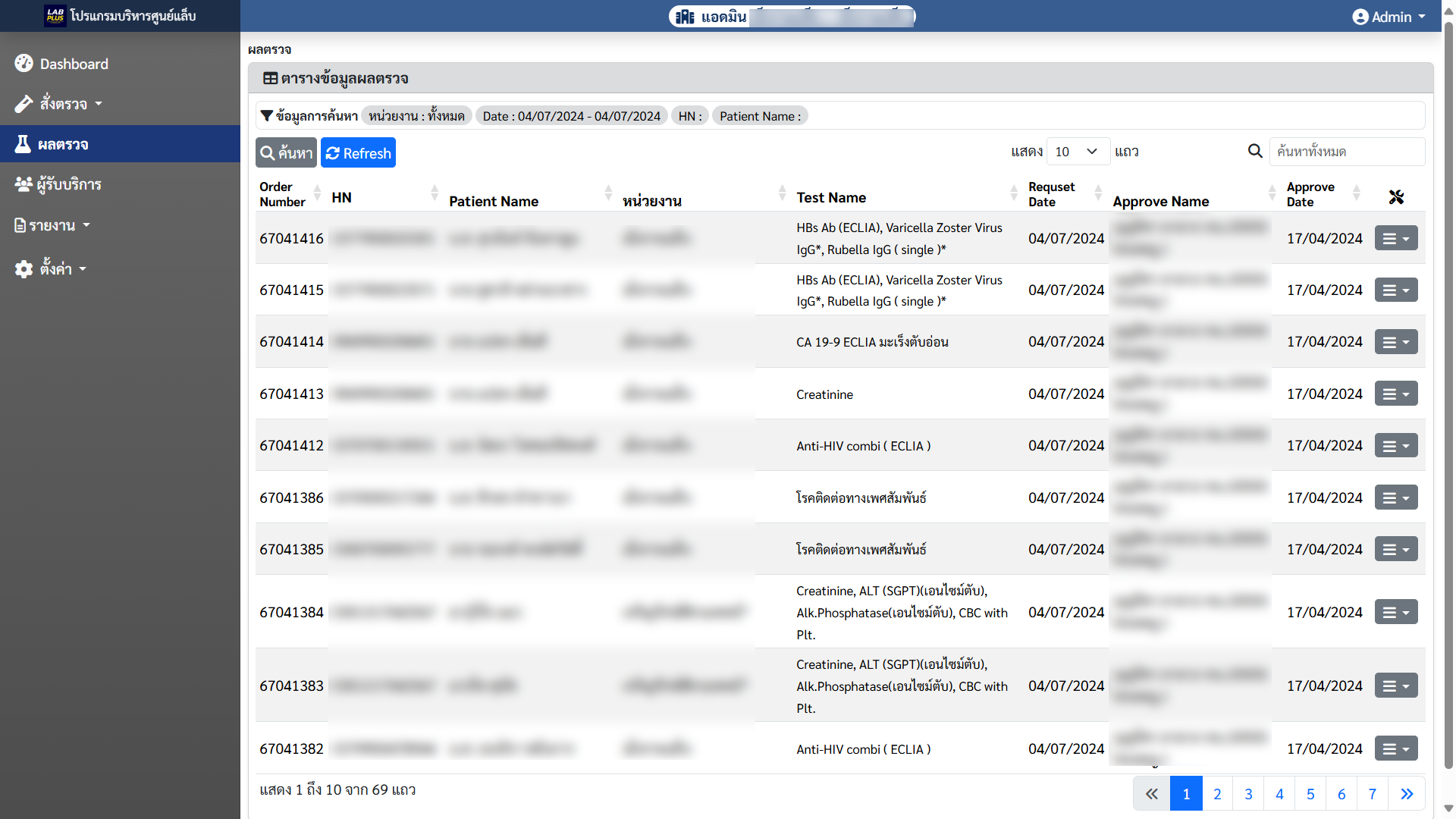The height and width of the screenshot is (819, 1456).
Task: Click the people icon beside ผู้รับบริการ
Action: 24,184
